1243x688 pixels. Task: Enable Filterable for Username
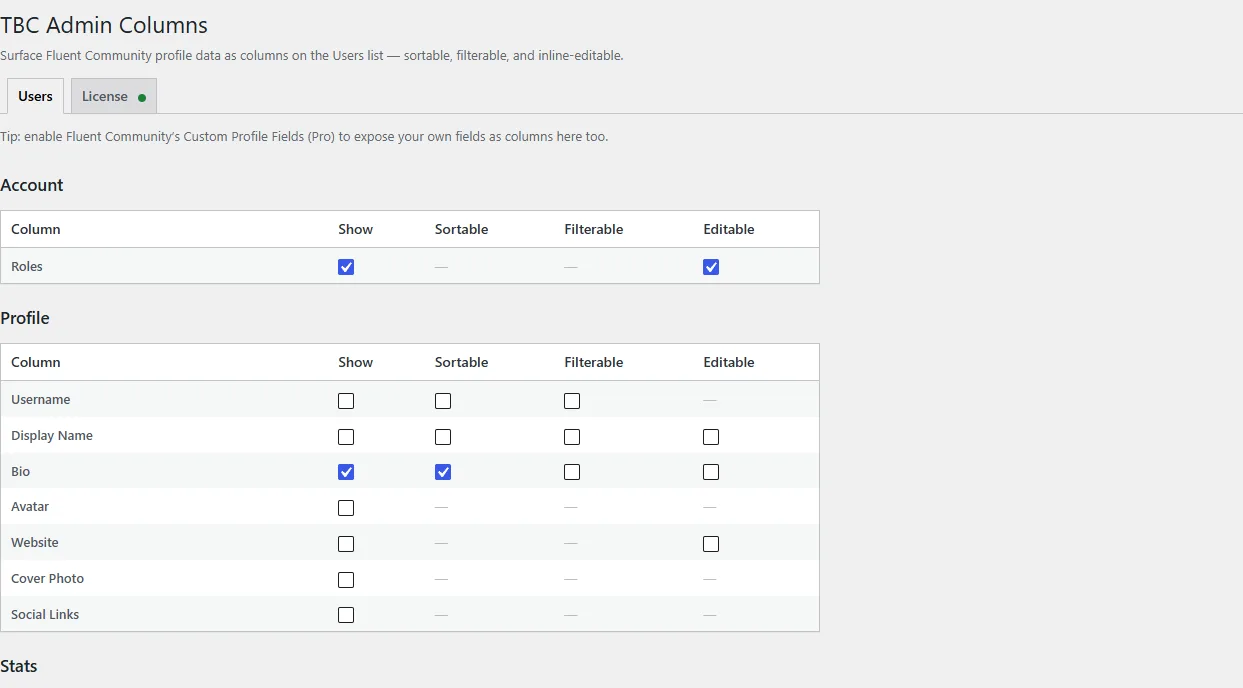coord(572,401)
